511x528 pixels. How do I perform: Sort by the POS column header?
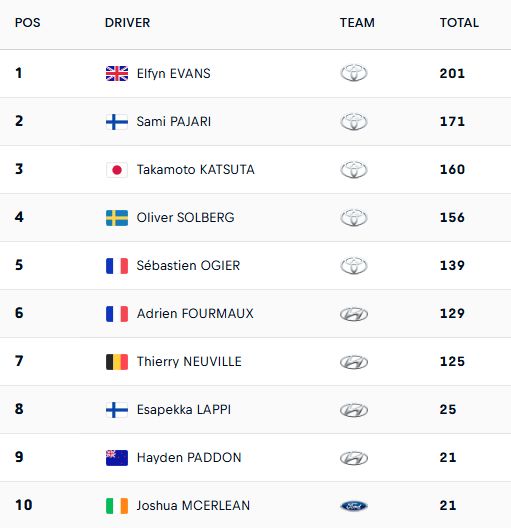(28, 23)
